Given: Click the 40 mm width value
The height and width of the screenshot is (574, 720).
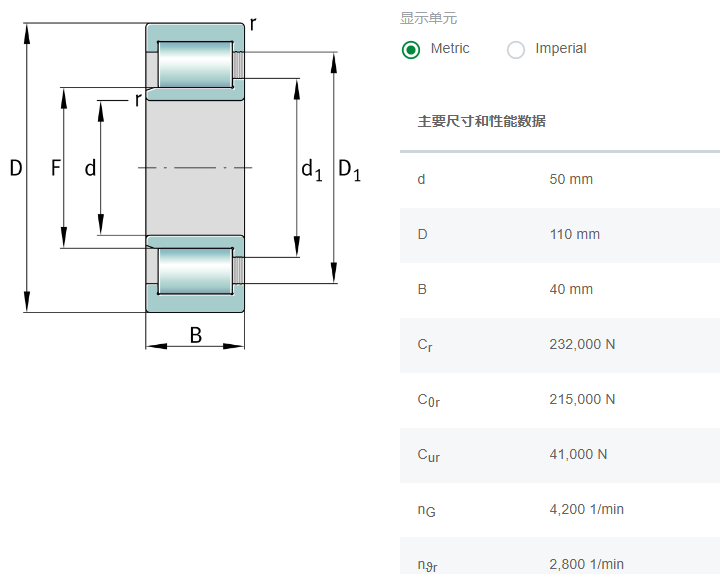Looking at the screenshot, I should pos(571,289).
